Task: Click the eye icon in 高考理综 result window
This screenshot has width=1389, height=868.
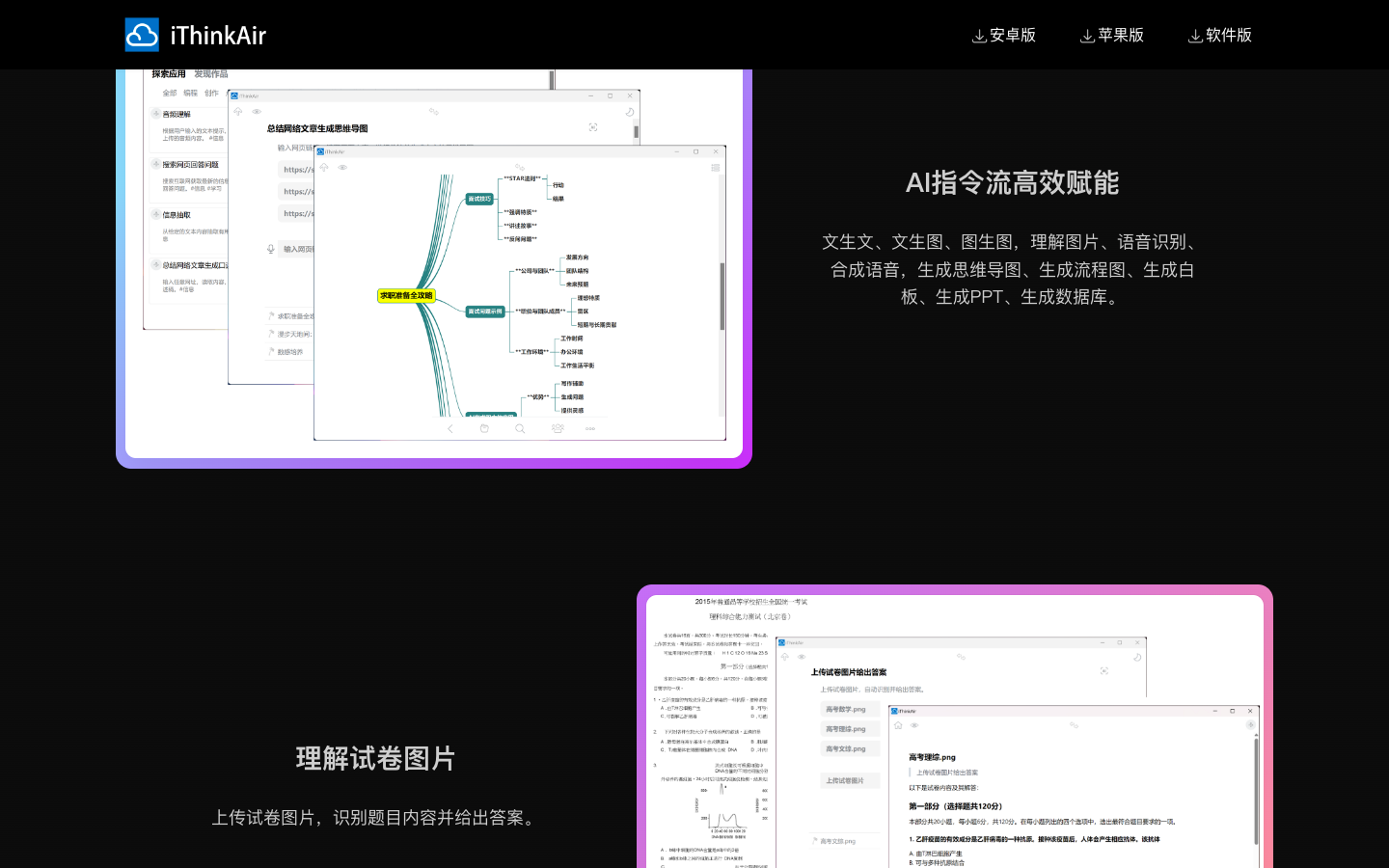Action: (914, 724)
